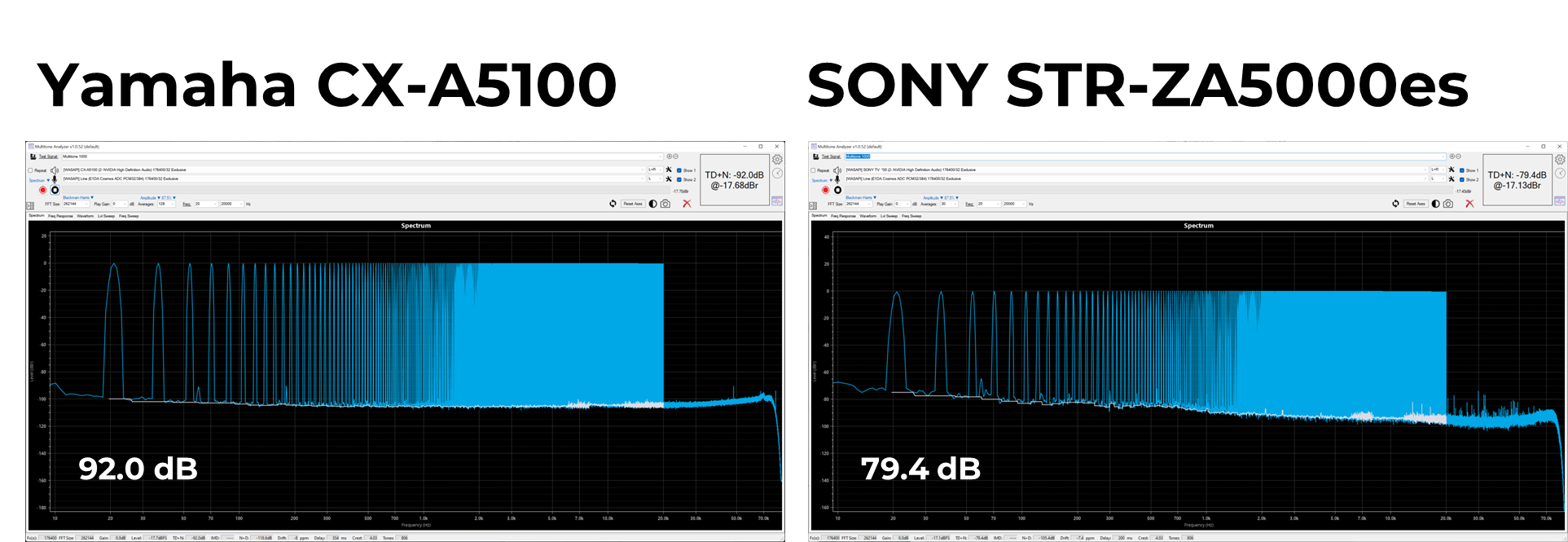Click Reset Axes button in Yamaha window
Viewport: 1568px width, 542px height.
(x=633, y=204)
